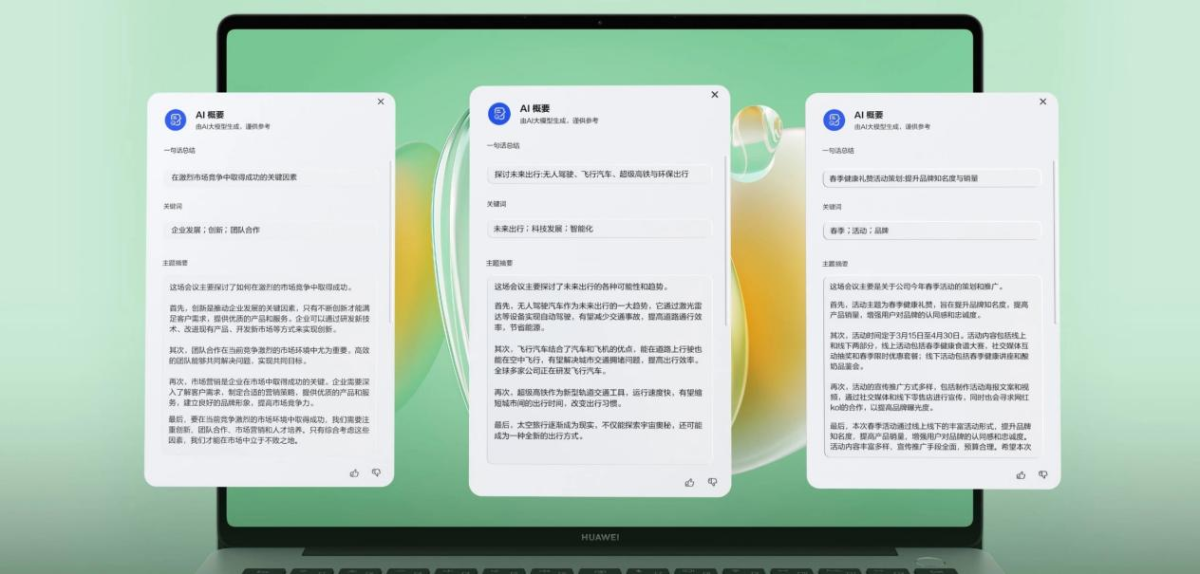Like the 未来出行 AI summary
Image resolution: width=1200 pixels, height=574 pixels.
(x=689, y=482)
